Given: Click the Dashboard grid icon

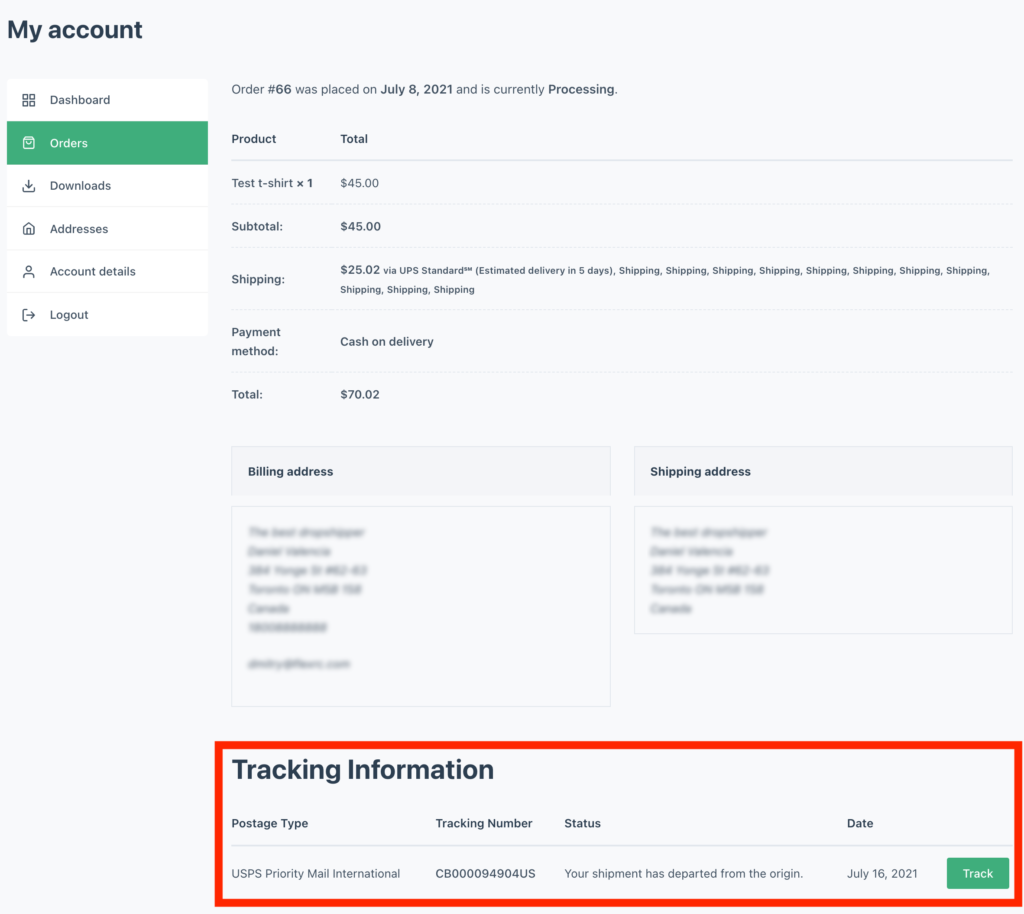Looking at the screenshot, I should [29, 100].
